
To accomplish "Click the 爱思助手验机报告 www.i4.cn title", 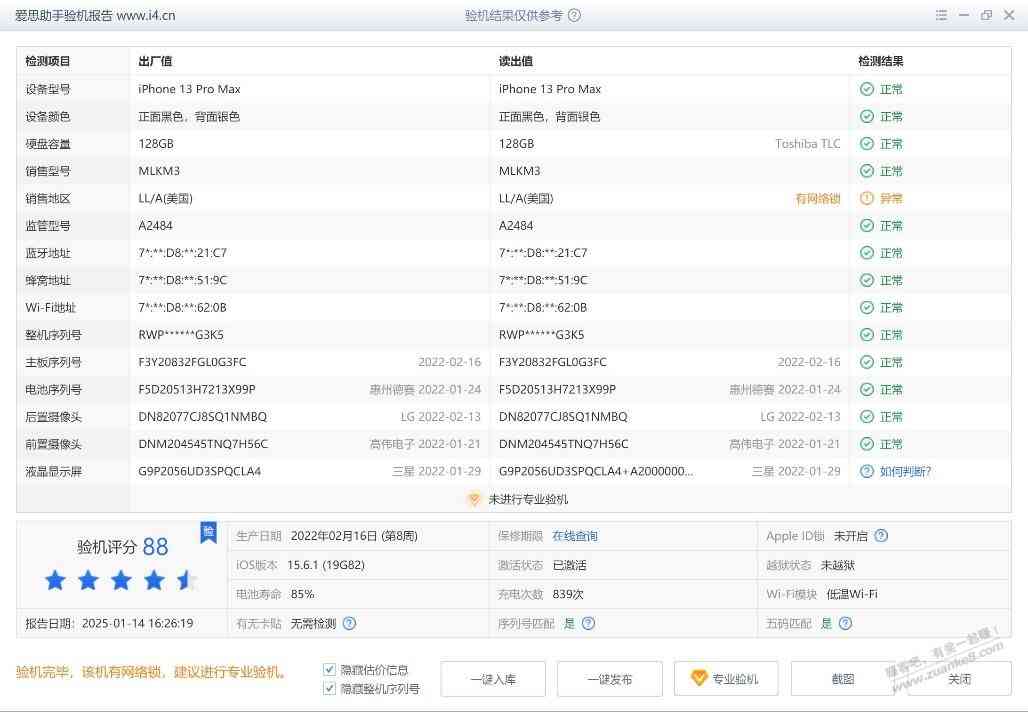I will [95, 16].
